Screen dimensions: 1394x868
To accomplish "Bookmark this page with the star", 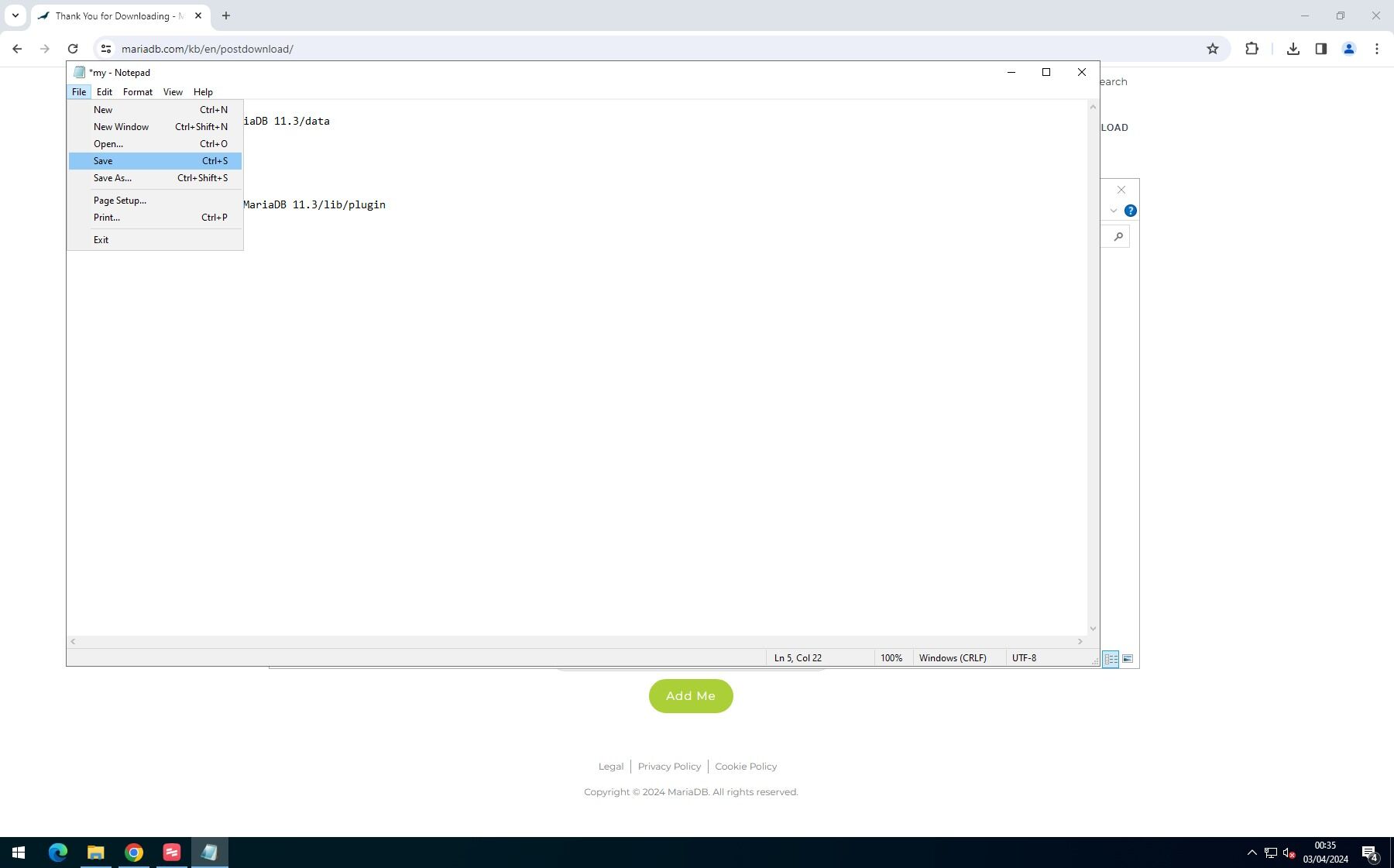I will tap(1213, 49).
